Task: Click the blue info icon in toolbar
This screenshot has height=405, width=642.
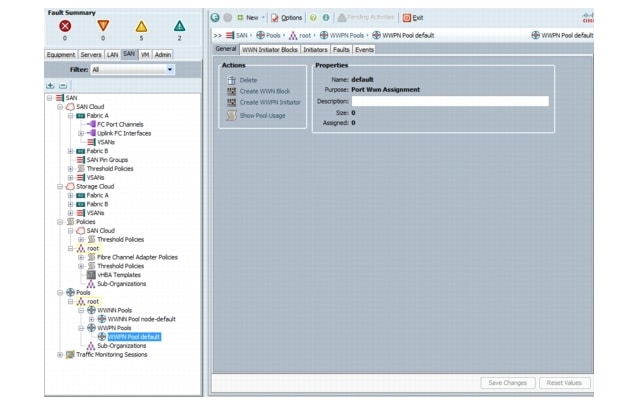Action: click(326, 18)
